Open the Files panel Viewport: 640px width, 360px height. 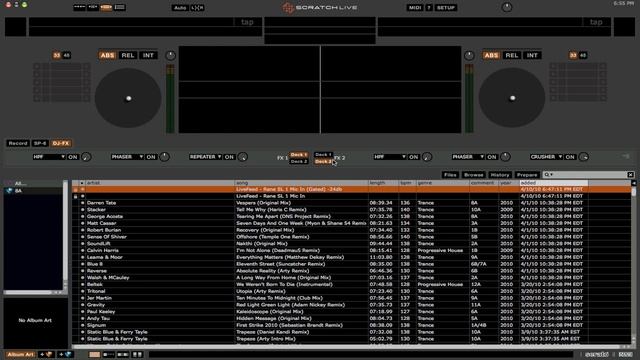pyautogui.click(x=450, y=175)
